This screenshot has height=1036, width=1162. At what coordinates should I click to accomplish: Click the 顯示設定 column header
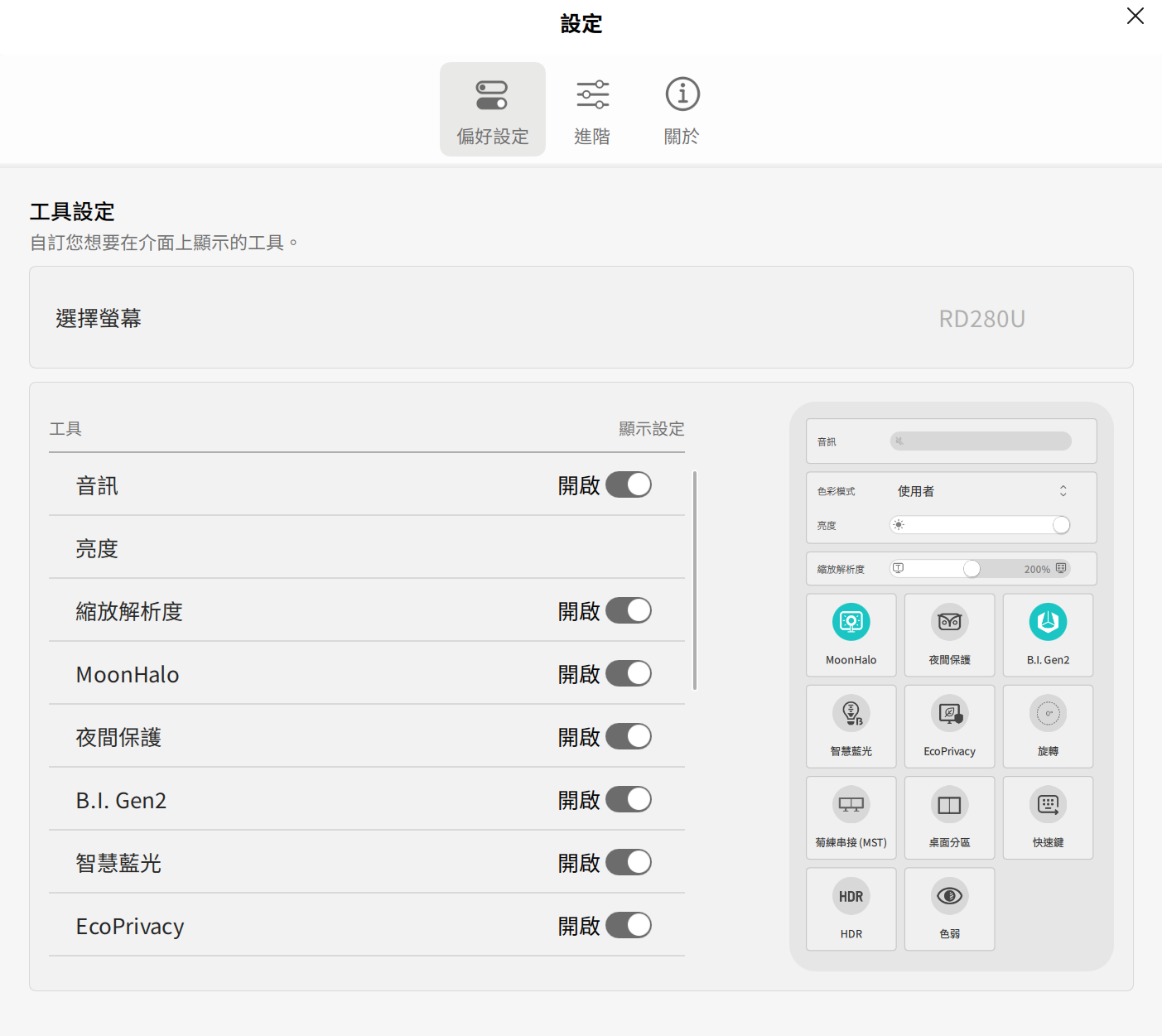652,429
